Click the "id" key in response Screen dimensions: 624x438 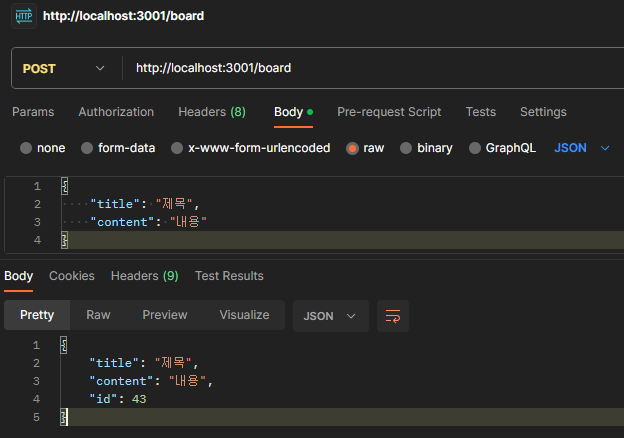(103, 399)
